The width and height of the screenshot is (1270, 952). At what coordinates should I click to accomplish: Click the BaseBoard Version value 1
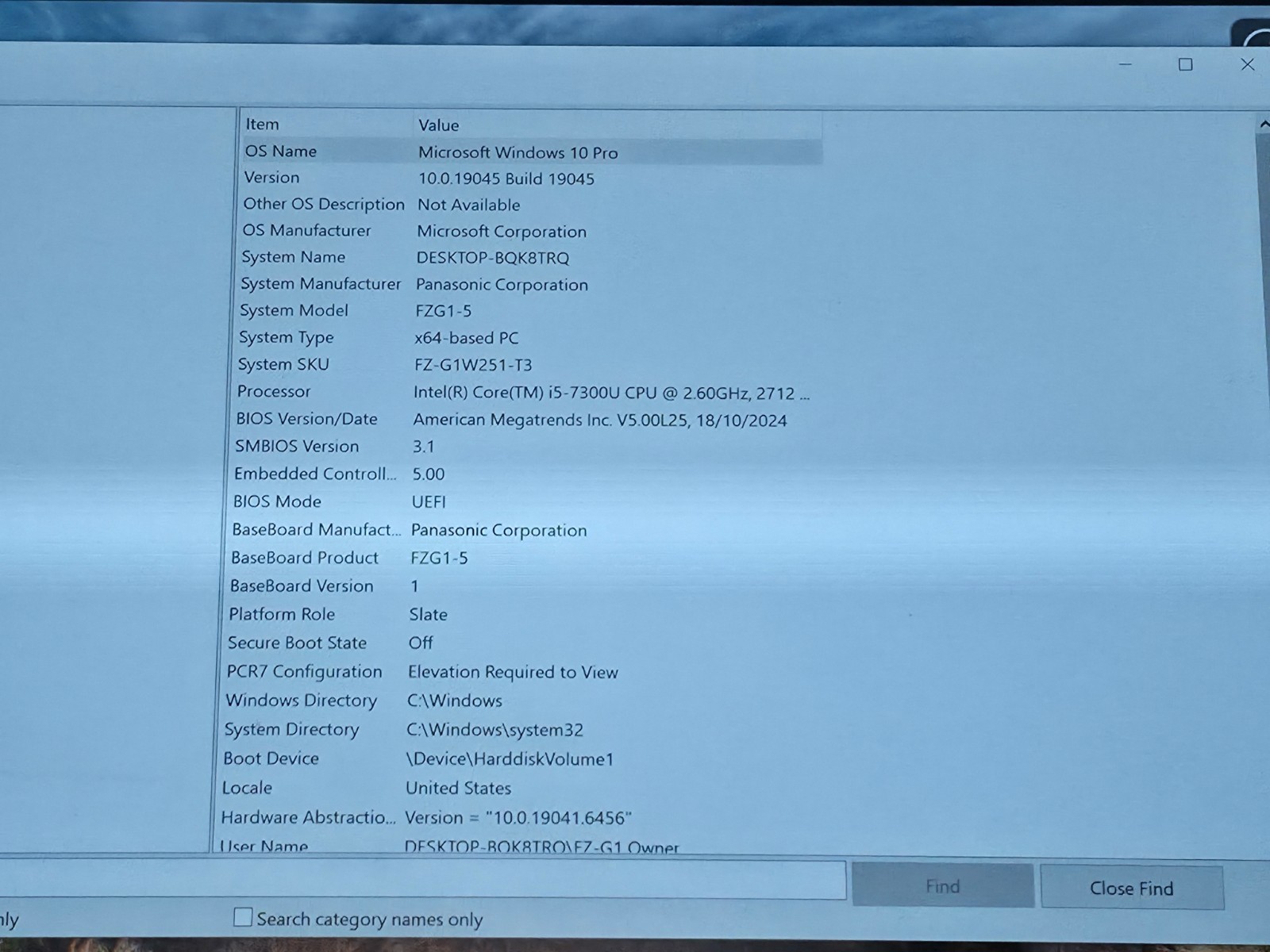click(414, 586)
